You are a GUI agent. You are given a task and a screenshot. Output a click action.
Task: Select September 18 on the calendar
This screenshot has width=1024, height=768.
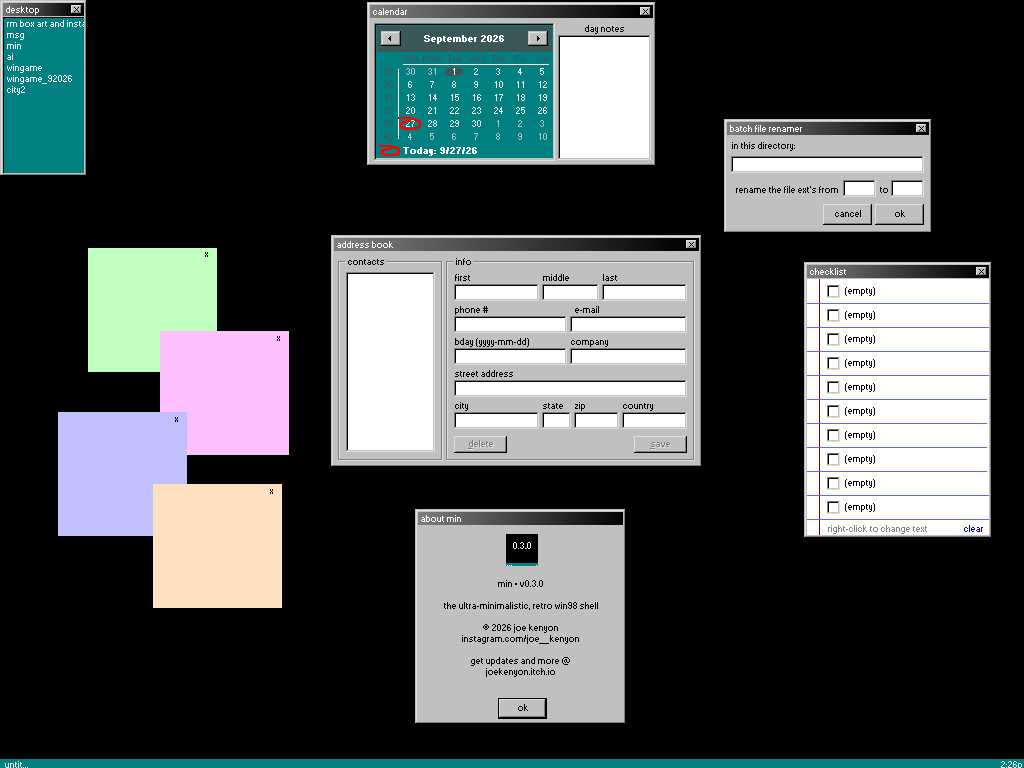[x=520, y=98]
